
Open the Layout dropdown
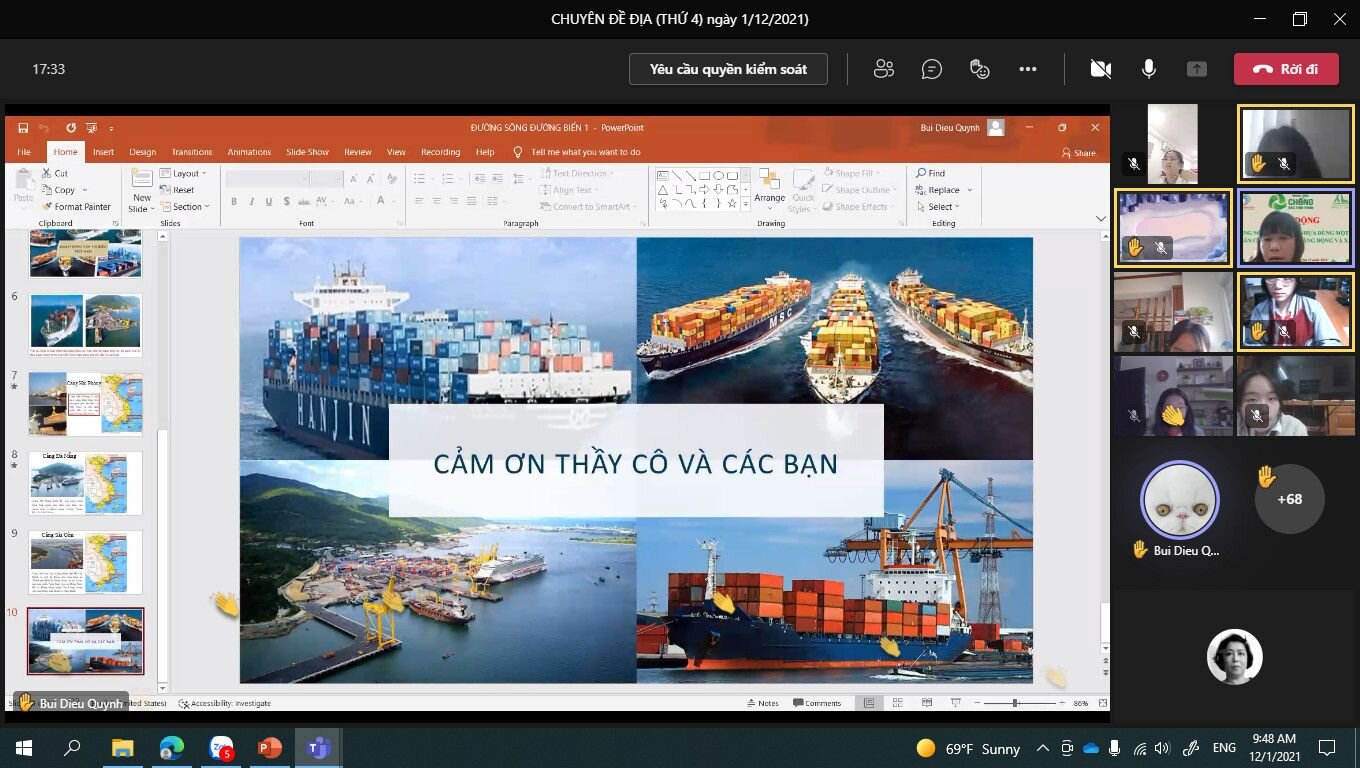[186, 172]
